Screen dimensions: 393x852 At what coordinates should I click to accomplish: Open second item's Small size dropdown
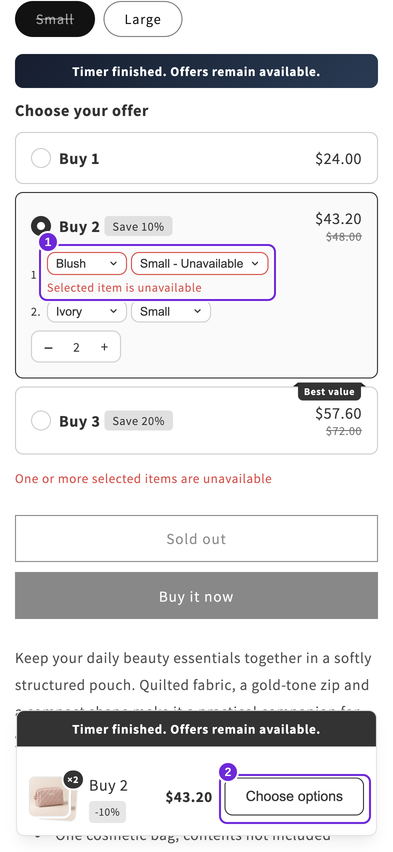click(171, 311)
